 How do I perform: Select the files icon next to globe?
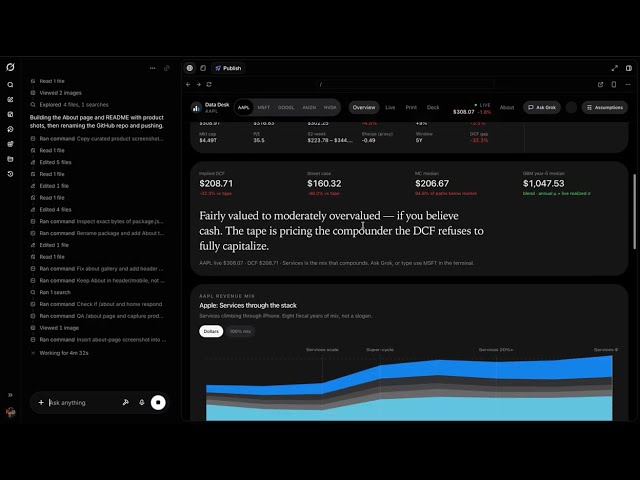tap(203, 68)
